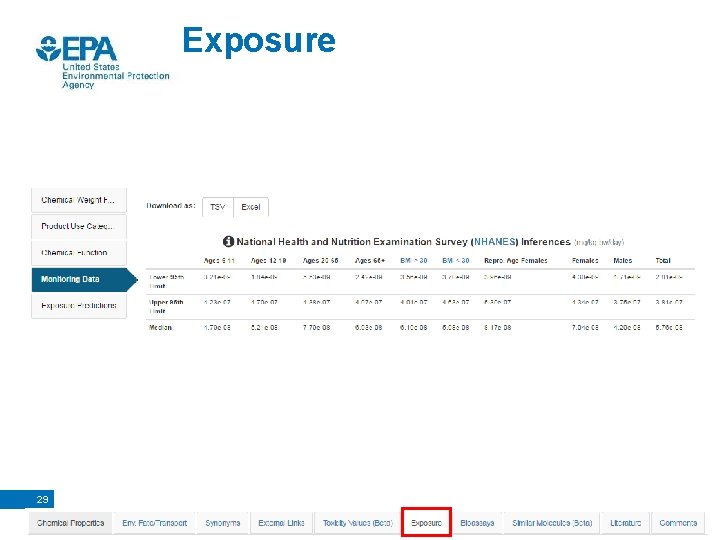Open the Comments tab
The image size is (720, 540).
click(678, 523)
